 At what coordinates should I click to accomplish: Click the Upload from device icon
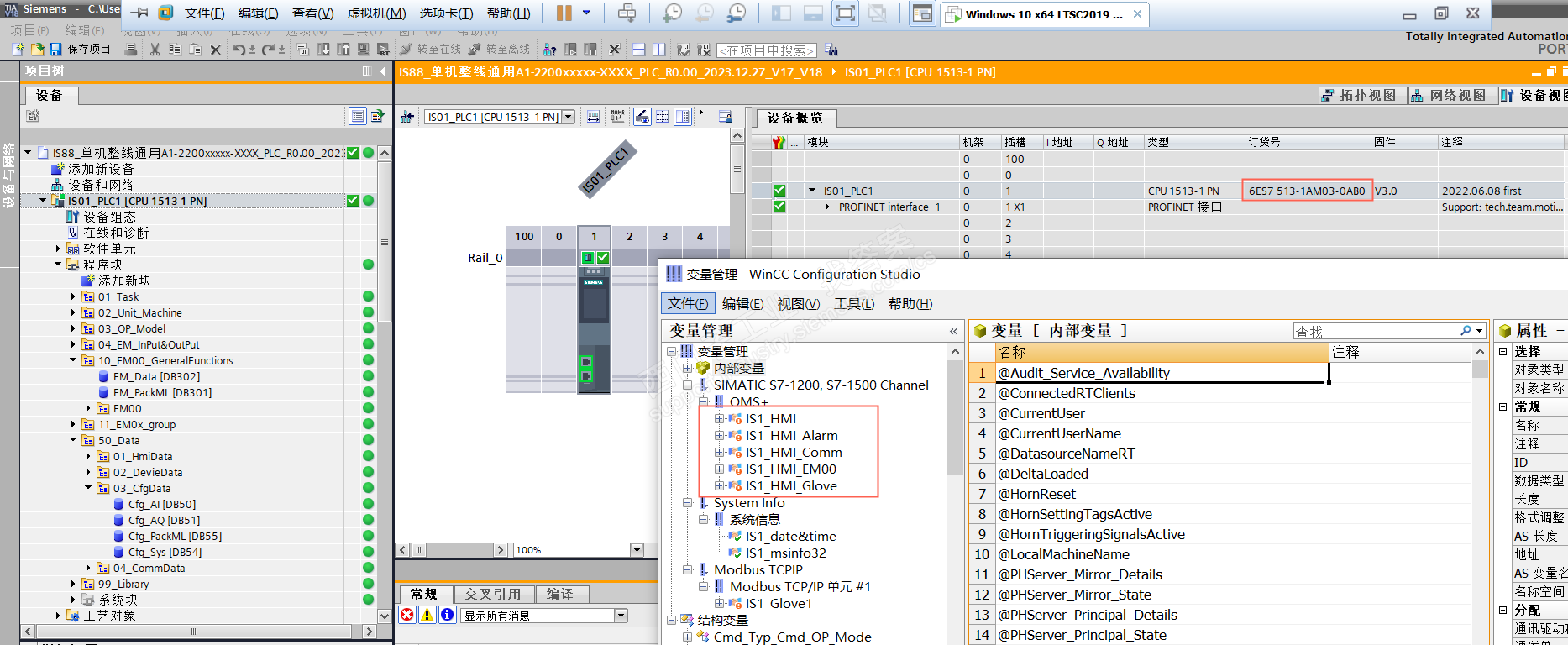coord(343,50)
